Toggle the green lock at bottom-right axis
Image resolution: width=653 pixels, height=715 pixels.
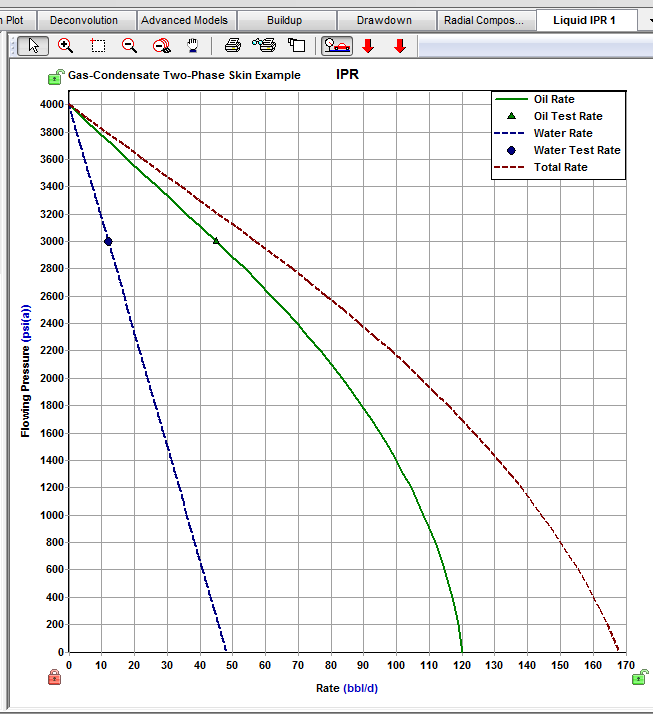[639, 678]
